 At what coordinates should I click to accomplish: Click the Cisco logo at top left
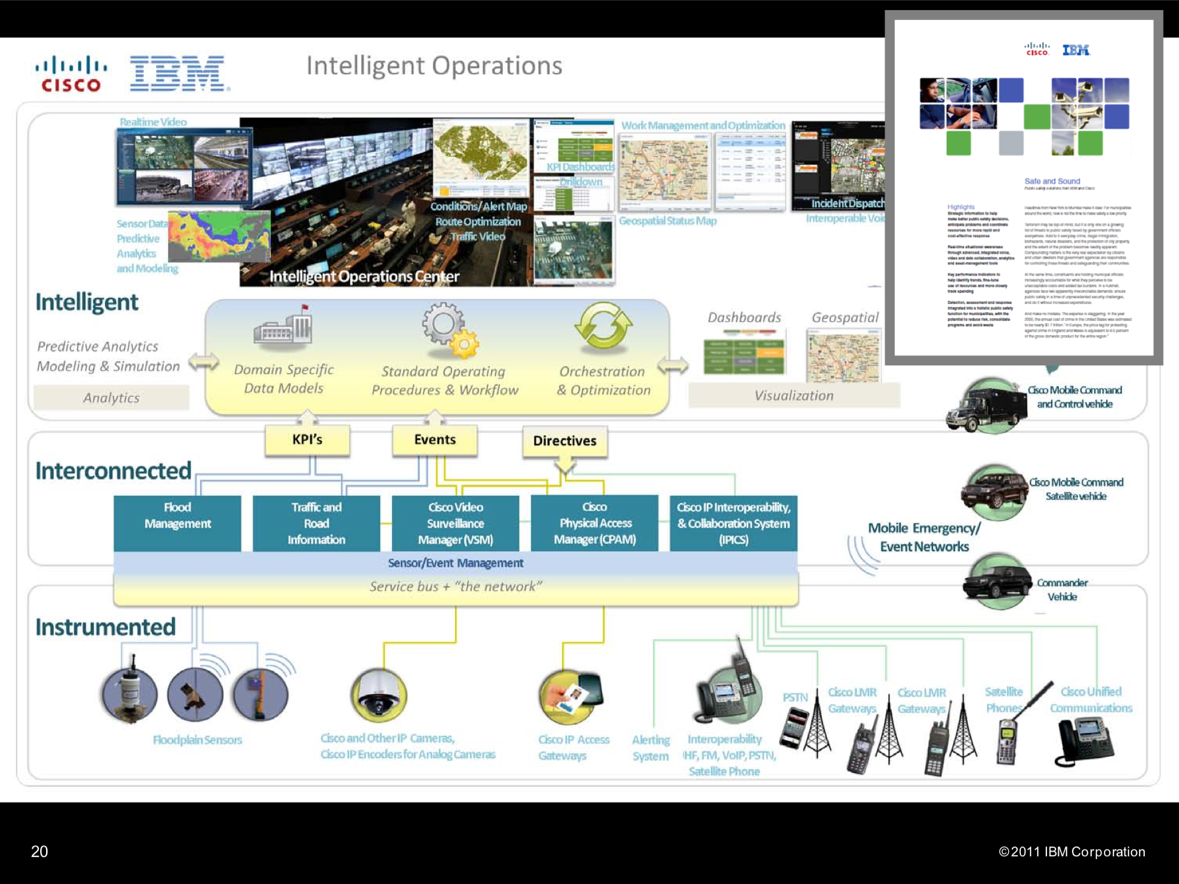[x=71, y=74]
